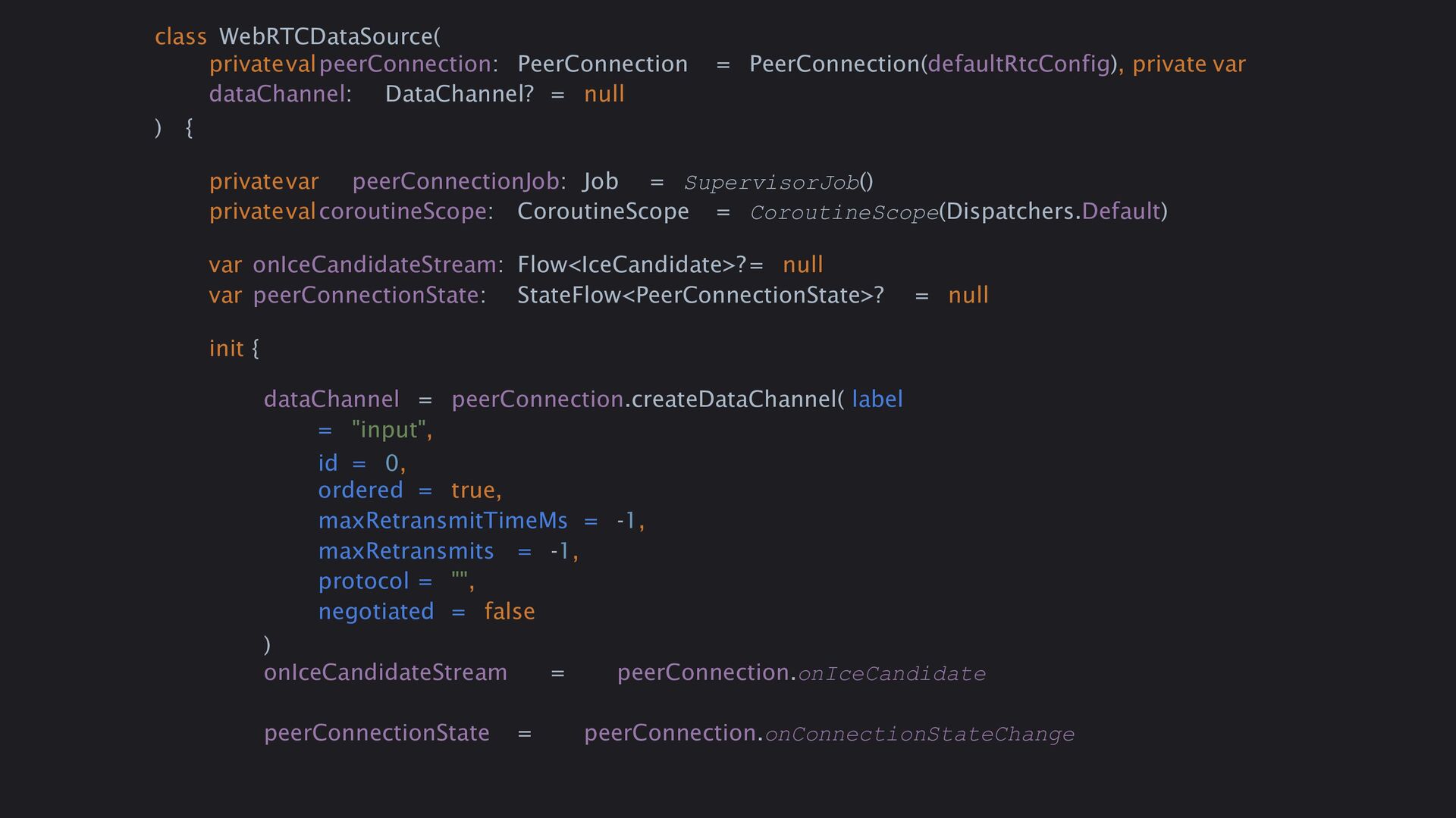Click the defaultRtcConfig argument

[1018, 64]
